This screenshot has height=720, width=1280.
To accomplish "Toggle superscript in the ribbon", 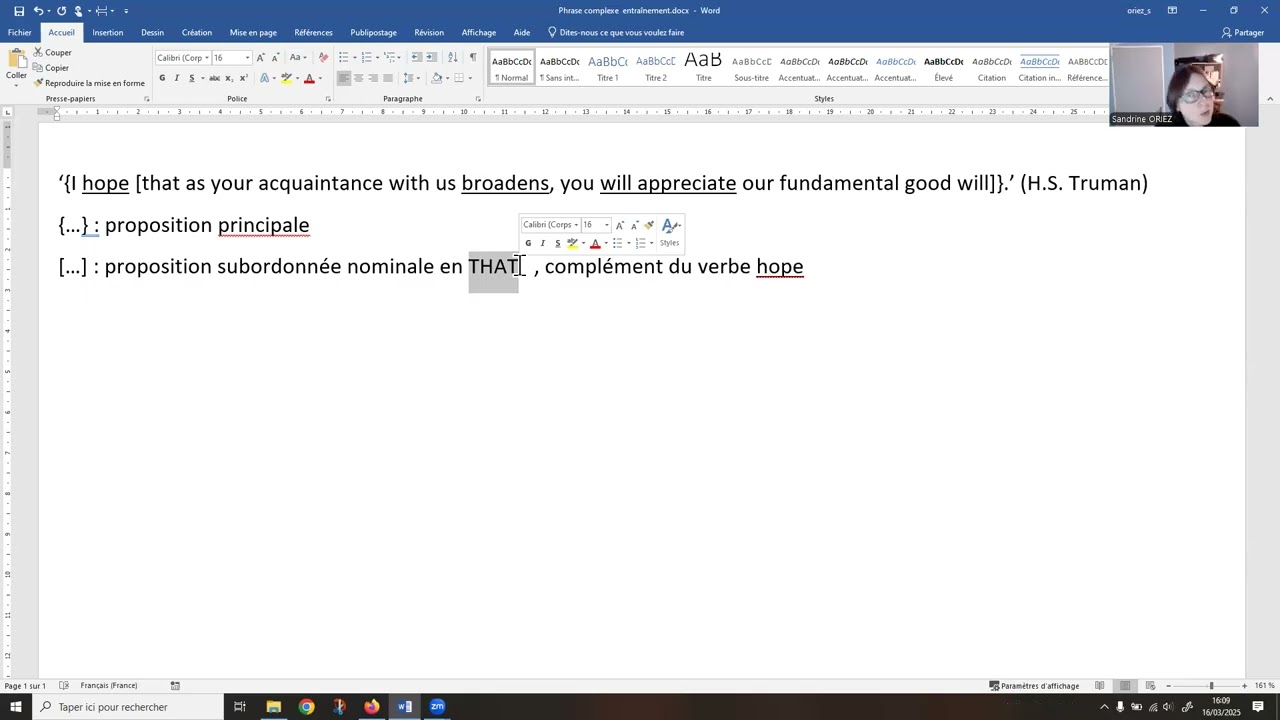I will pyautogui.click(x=243, y=78).
